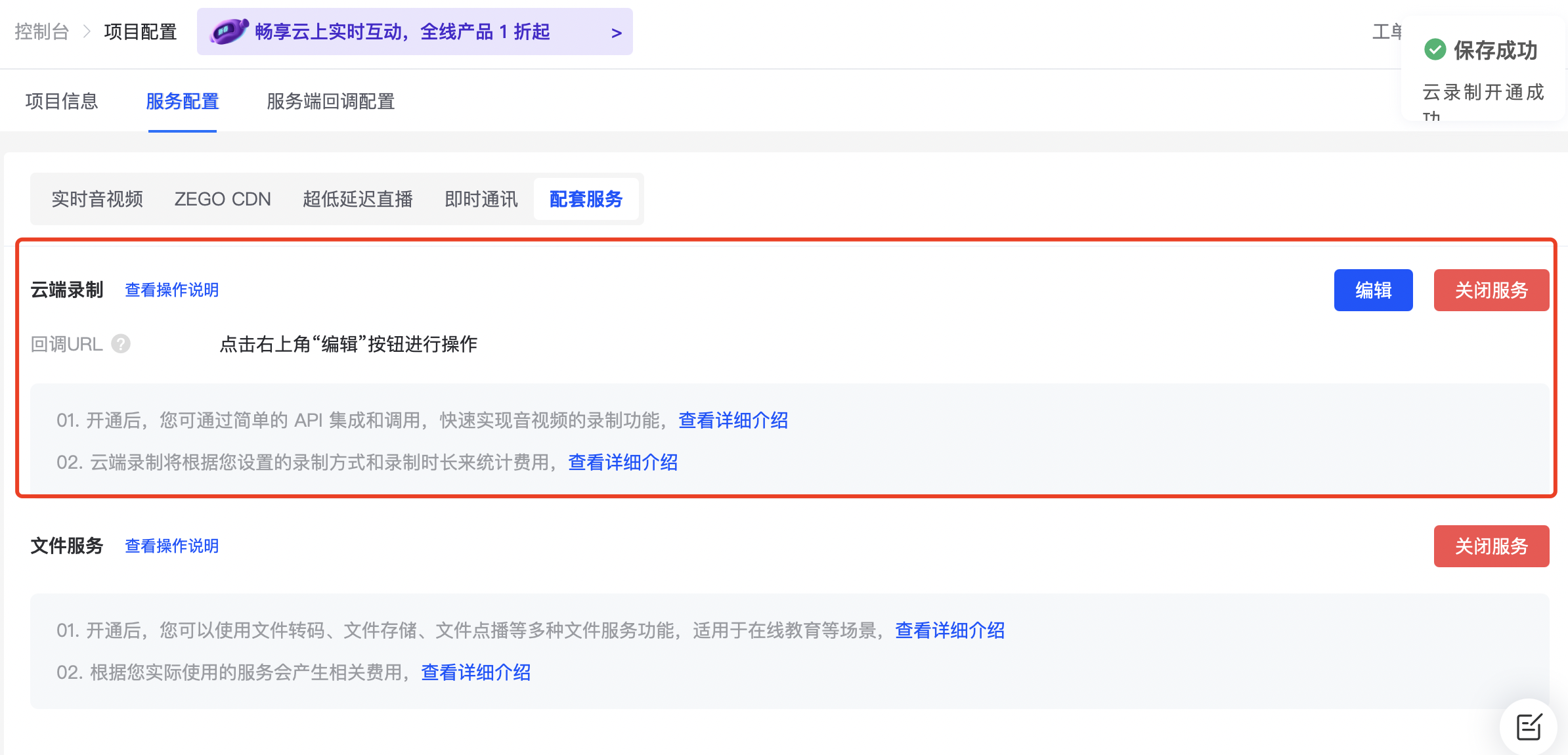Click the 编辑 button for 云端录制
1568x755 pixels.
tap(1373, 290)
